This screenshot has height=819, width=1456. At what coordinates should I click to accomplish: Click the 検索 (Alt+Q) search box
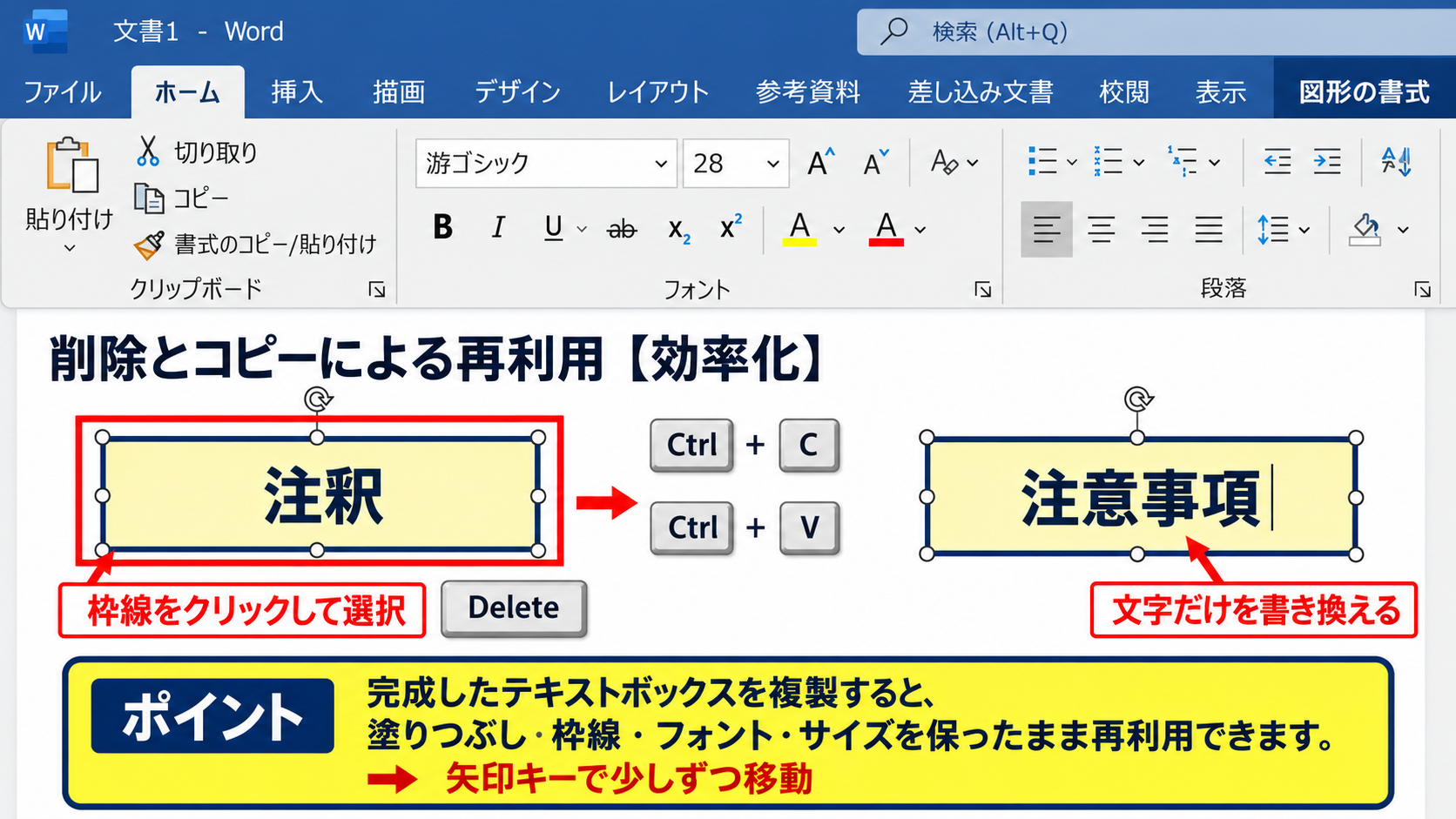click(1156, 32)
